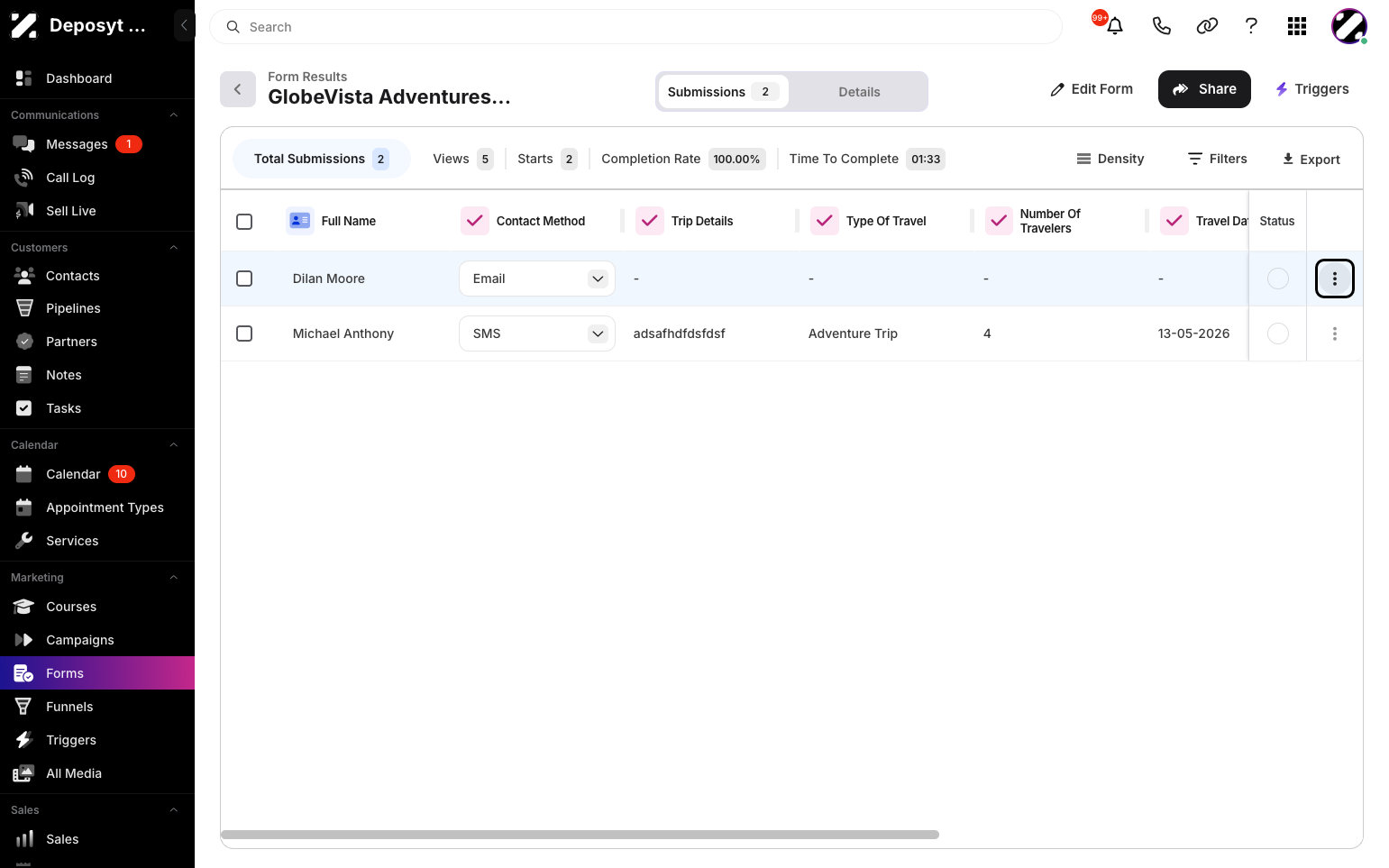Screen dimensions: 1389x868
Task: Collapse the Marketing sidebar section
Action: [174, 578]
